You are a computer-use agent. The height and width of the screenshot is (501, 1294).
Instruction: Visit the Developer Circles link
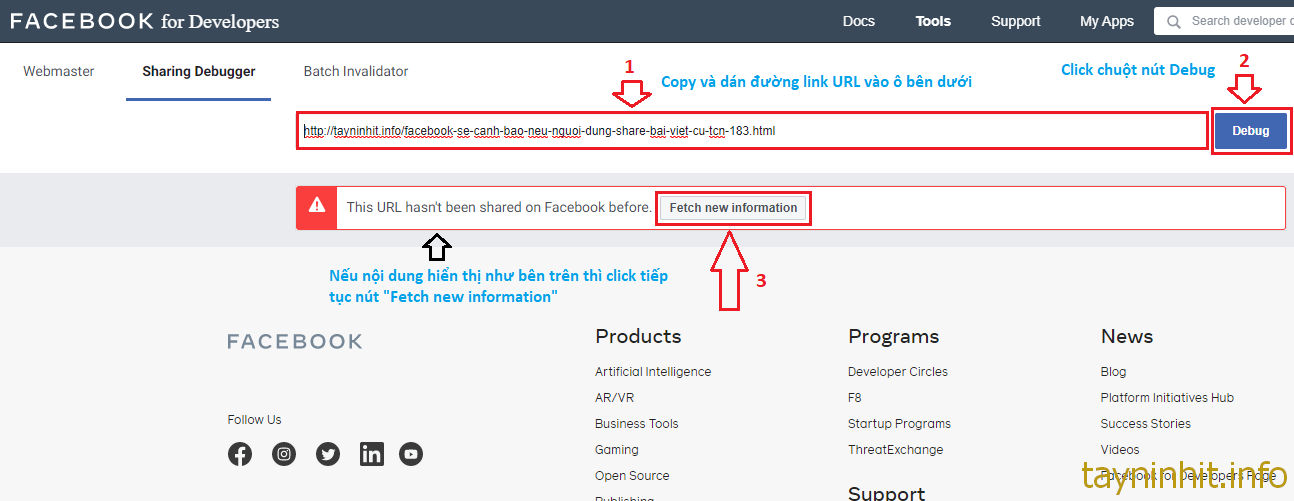point(897,372)
